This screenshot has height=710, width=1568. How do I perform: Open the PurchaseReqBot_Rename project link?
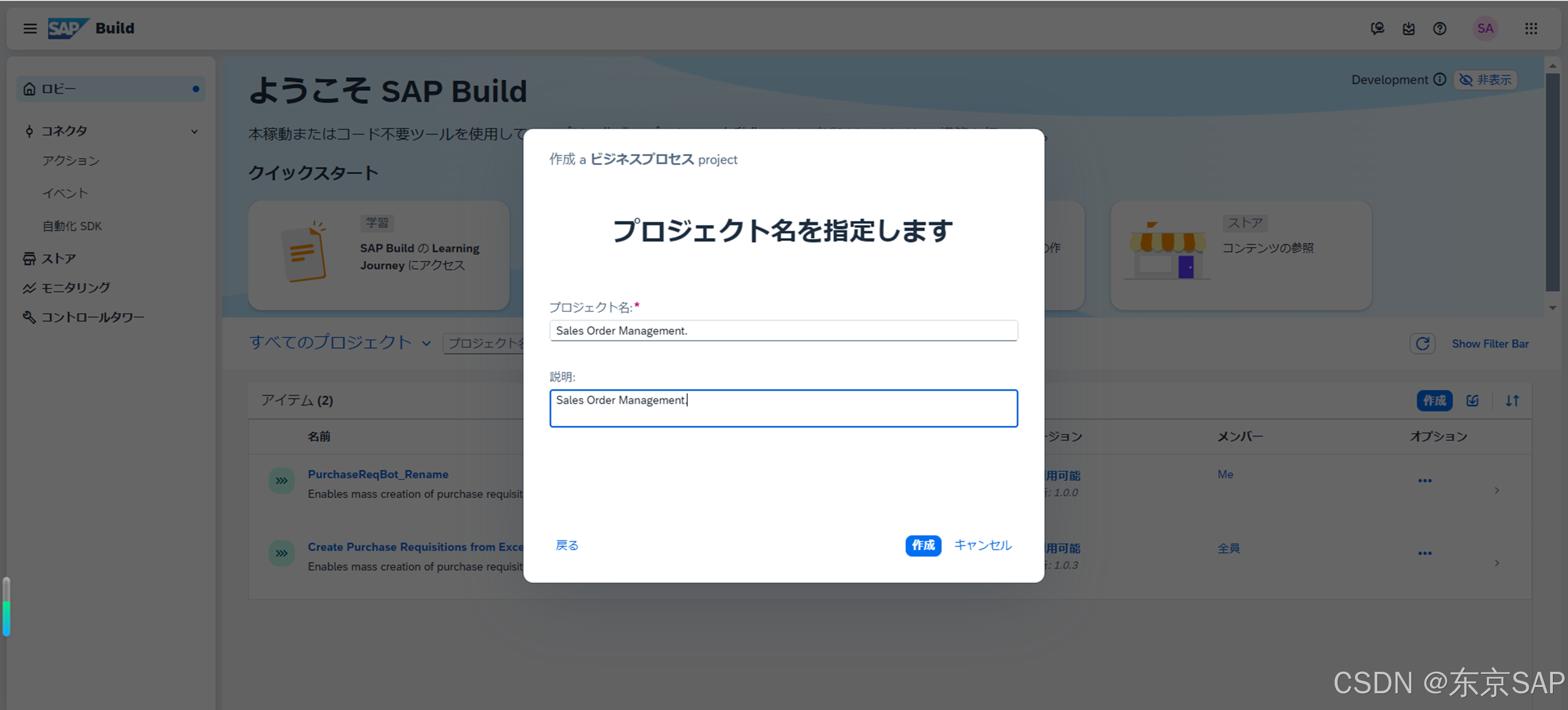pyautogui.click(x=378, y=474)
